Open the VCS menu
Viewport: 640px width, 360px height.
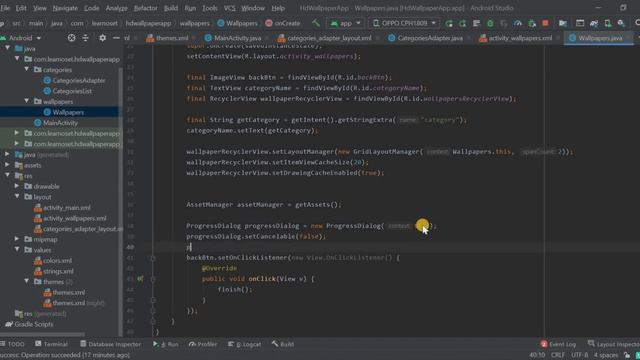tap(229, 8)
